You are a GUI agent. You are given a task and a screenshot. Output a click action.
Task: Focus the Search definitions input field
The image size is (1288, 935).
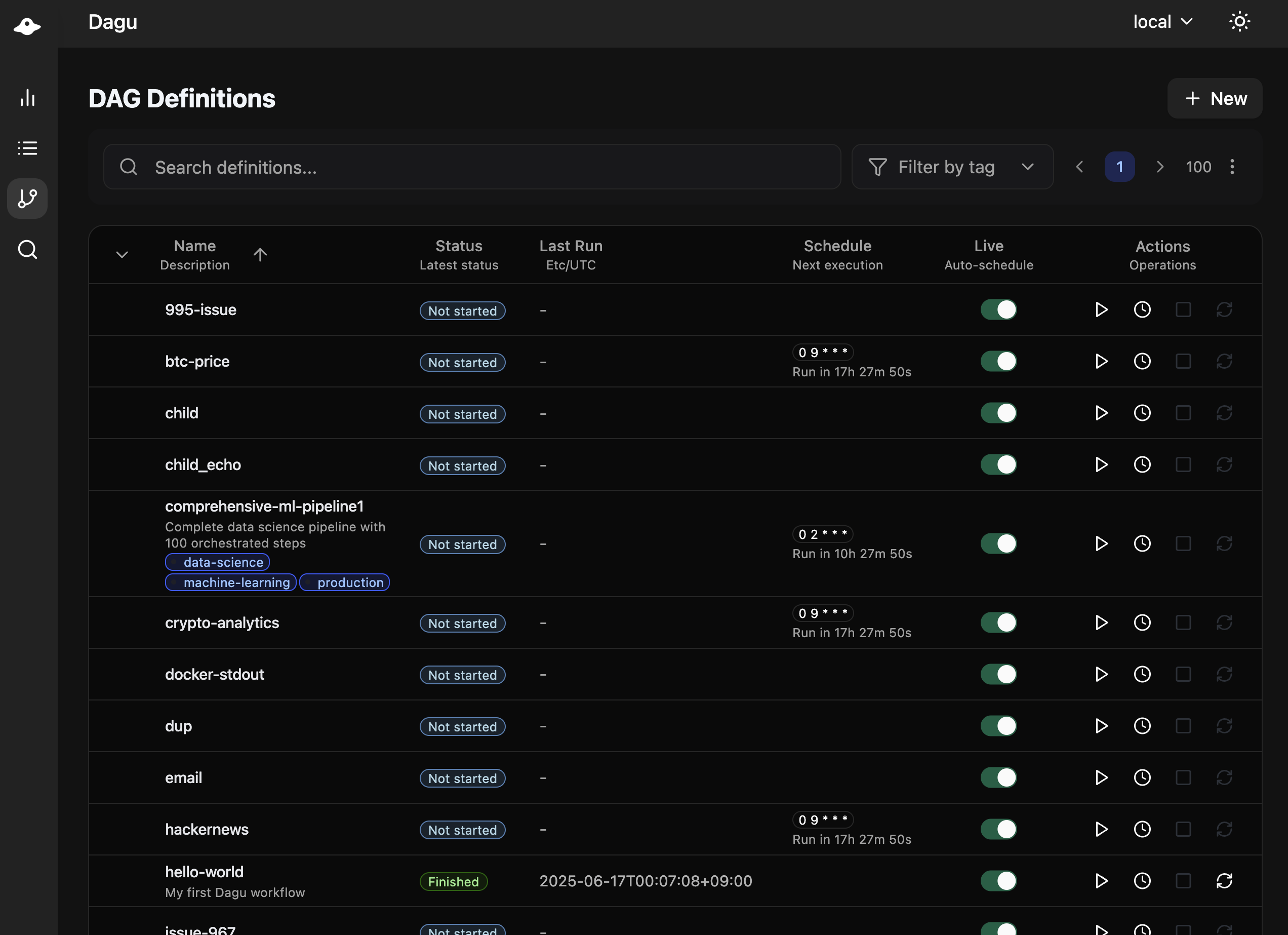click(471, 167)
